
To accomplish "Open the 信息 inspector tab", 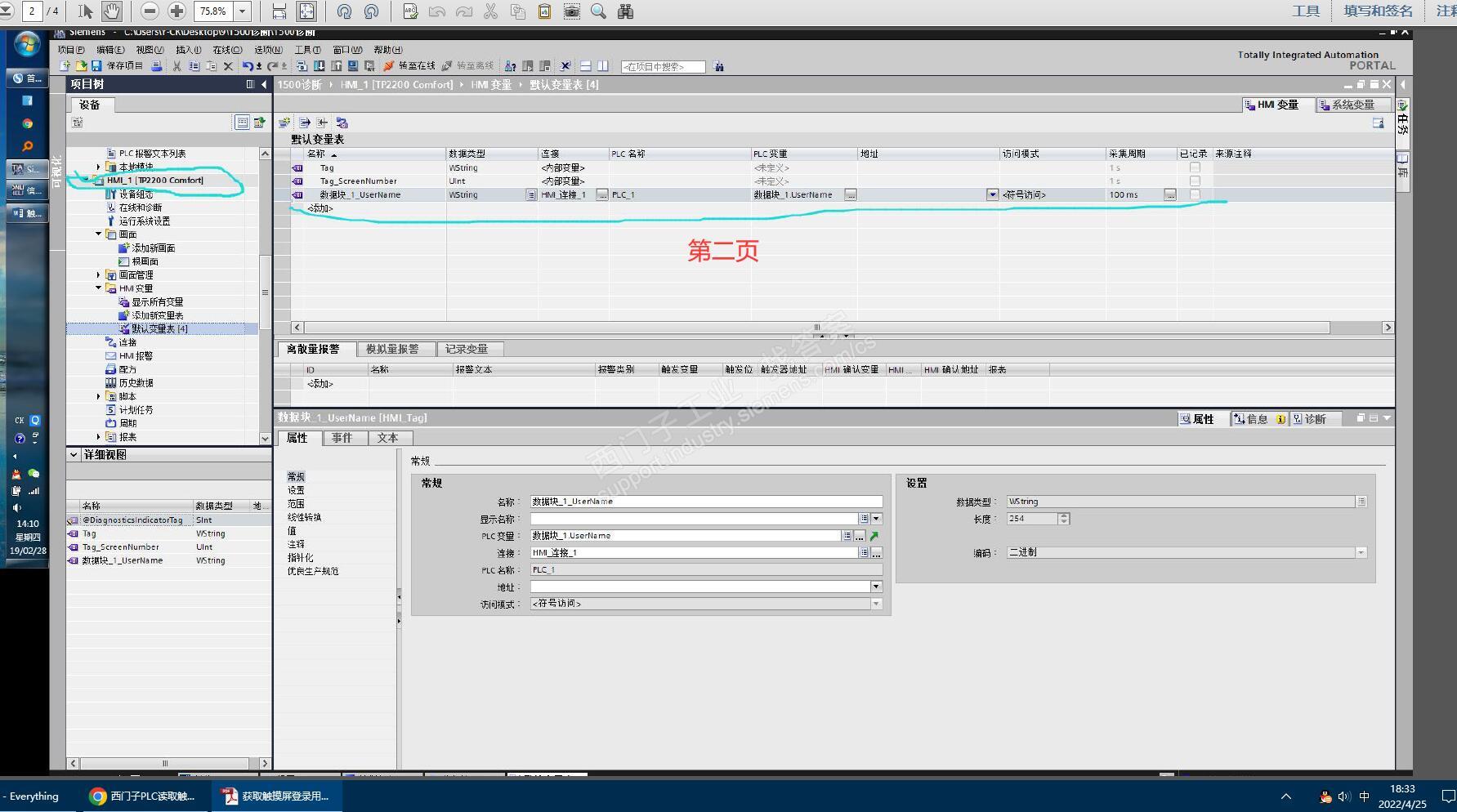I will (x=1259, y=419).
